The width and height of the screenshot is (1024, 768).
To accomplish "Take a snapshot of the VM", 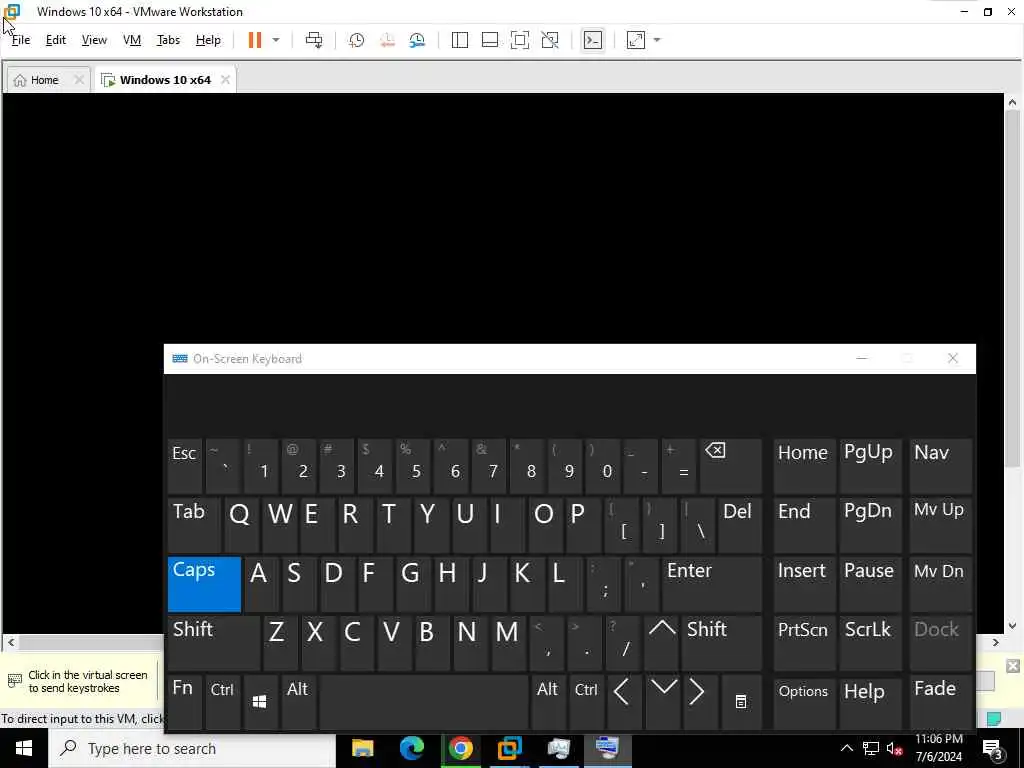I will [357, 40].
